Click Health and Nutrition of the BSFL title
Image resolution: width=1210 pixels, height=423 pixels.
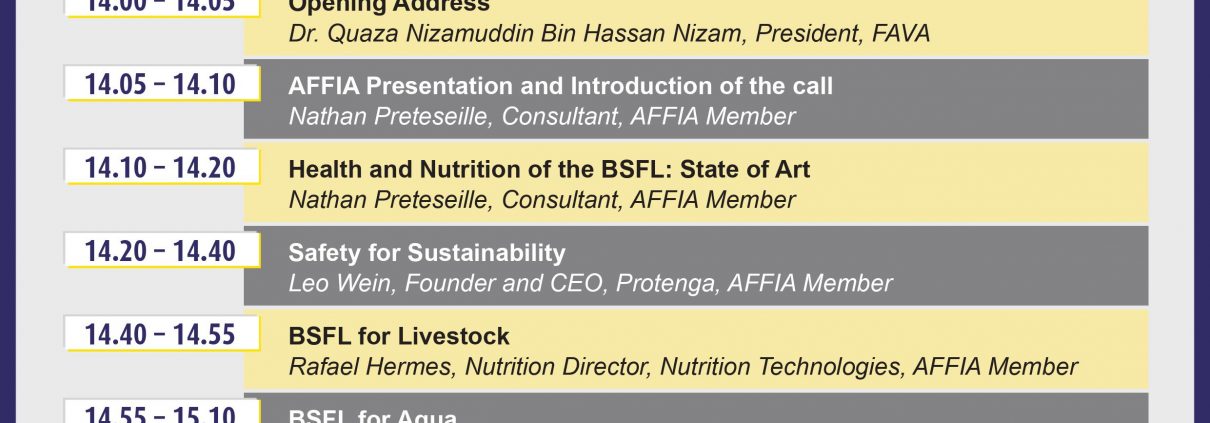tap(549, 169)
